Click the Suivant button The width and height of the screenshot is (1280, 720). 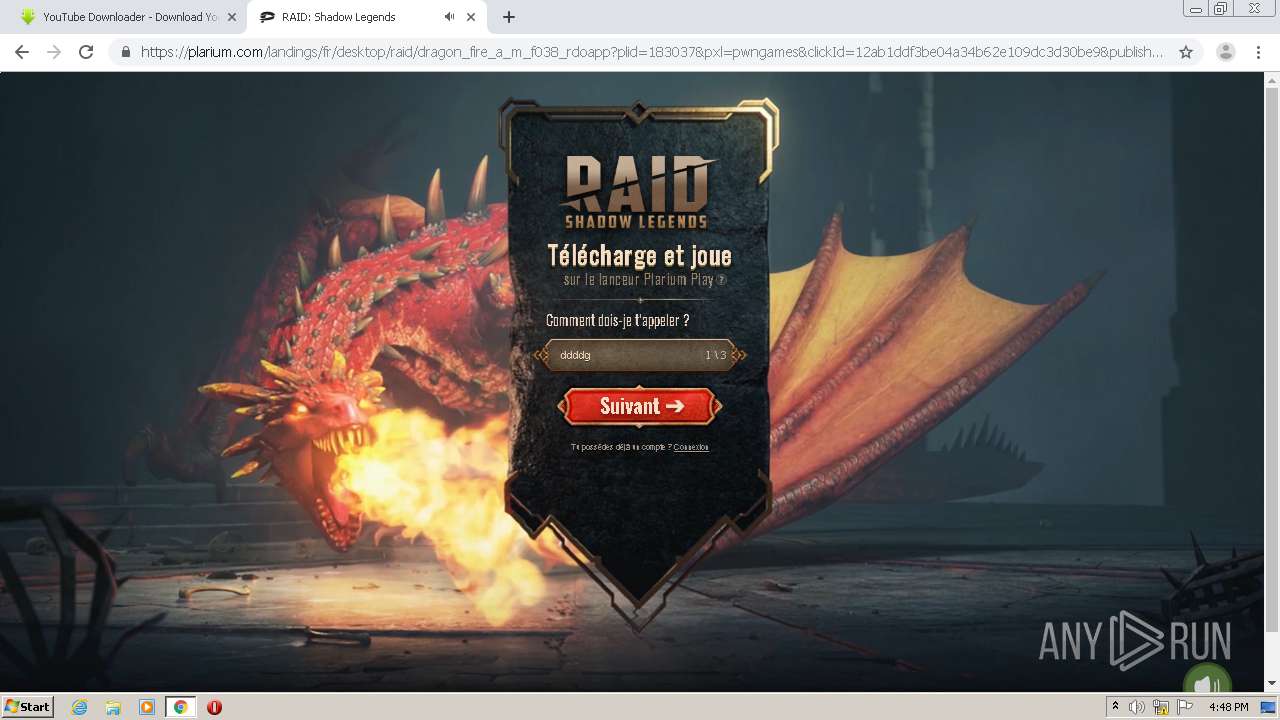(x=640, y=406)
